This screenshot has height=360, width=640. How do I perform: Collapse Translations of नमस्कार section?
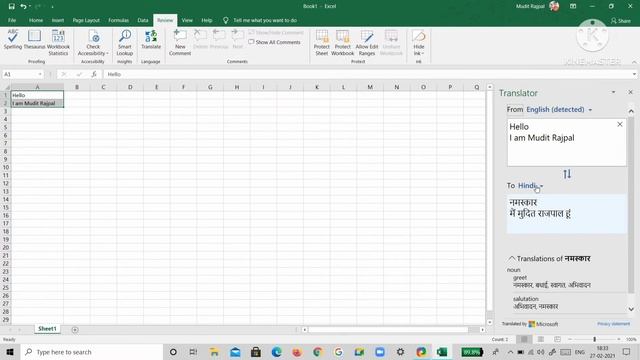pyautogui.click(x=512, y=258)
